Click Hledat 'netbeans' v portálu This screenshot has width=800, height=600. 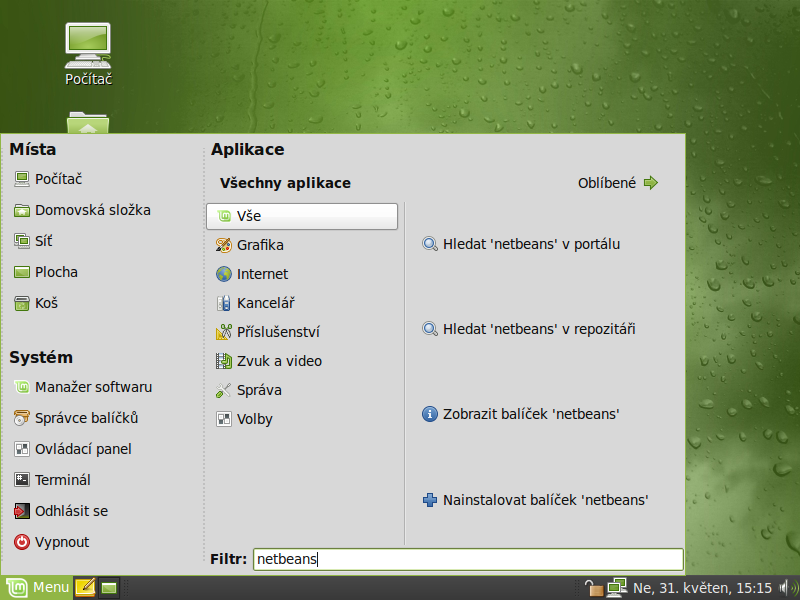[521, 244]
